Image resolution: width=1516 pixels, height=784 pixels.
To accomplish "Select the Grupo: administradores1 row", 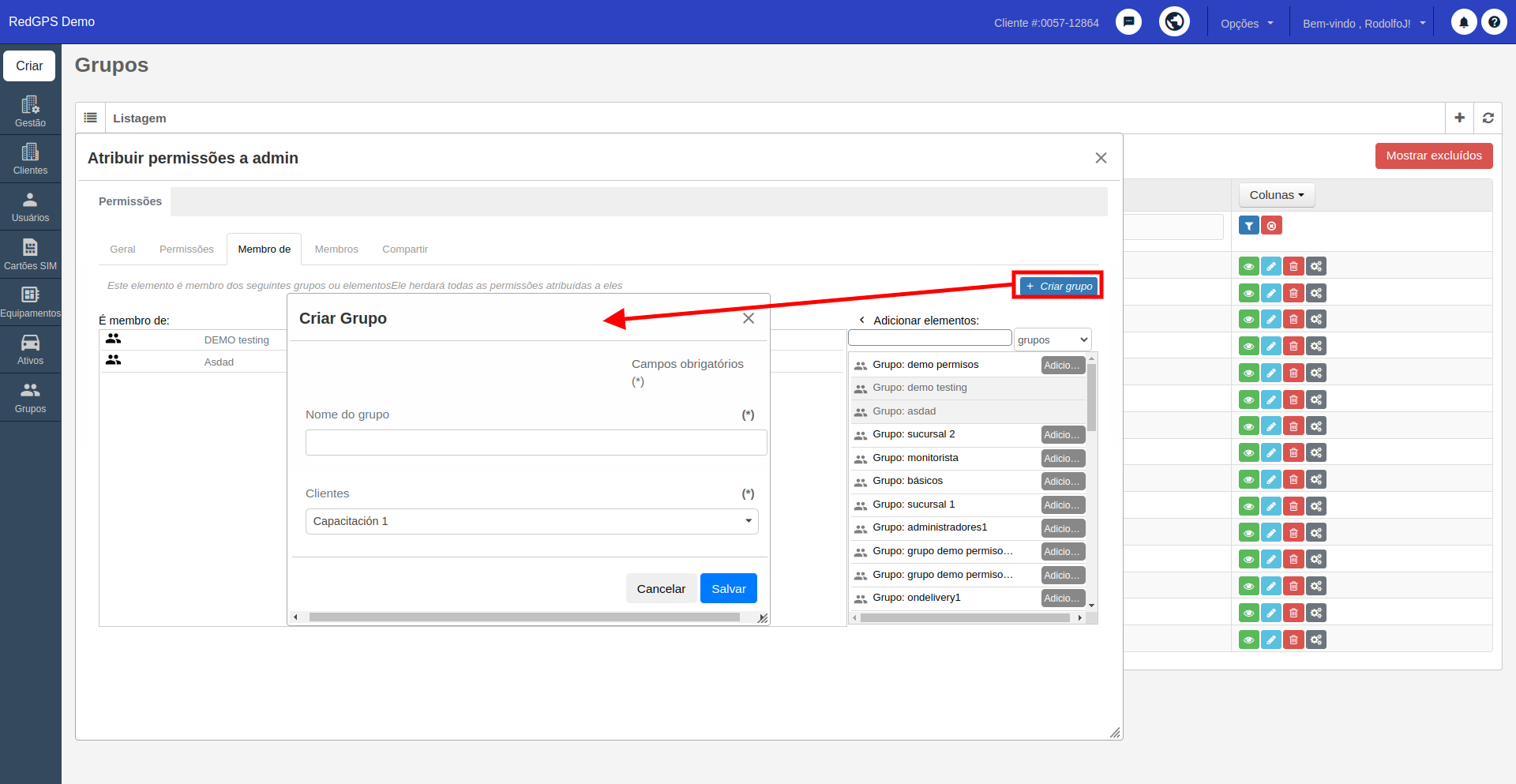I will coord(968,527).
